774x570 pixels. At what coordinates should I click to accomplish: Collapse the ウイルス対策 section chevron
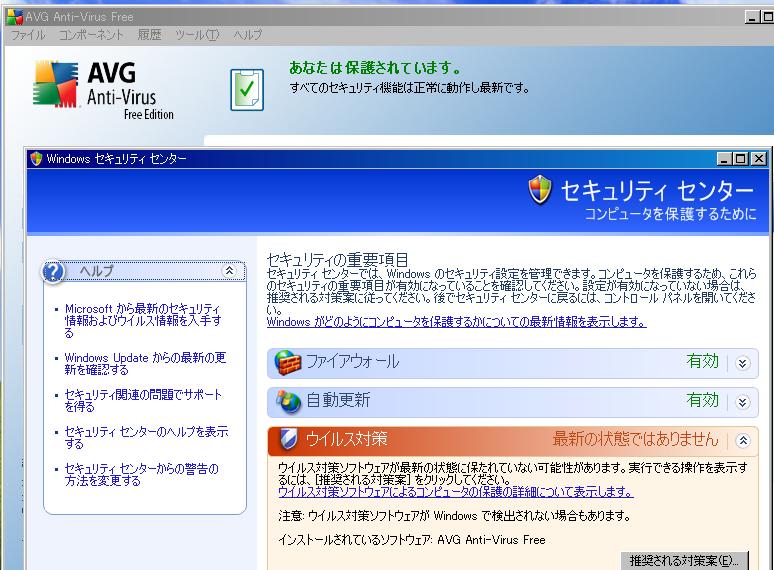742,440
